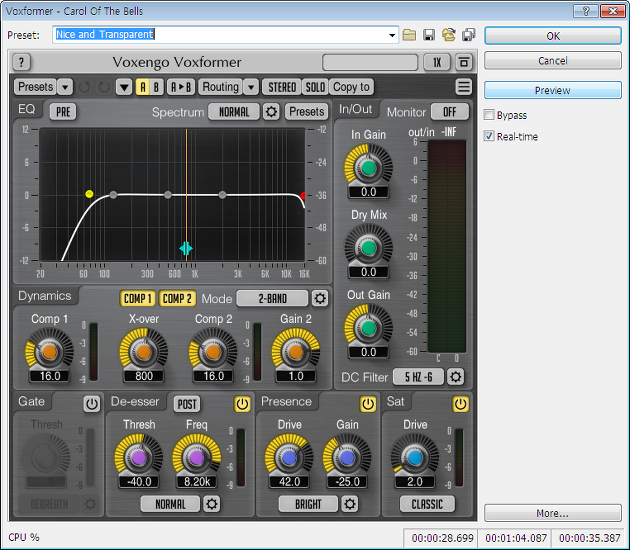Toggle De-esser power button

pyautogui.click(x=242, y=404)
